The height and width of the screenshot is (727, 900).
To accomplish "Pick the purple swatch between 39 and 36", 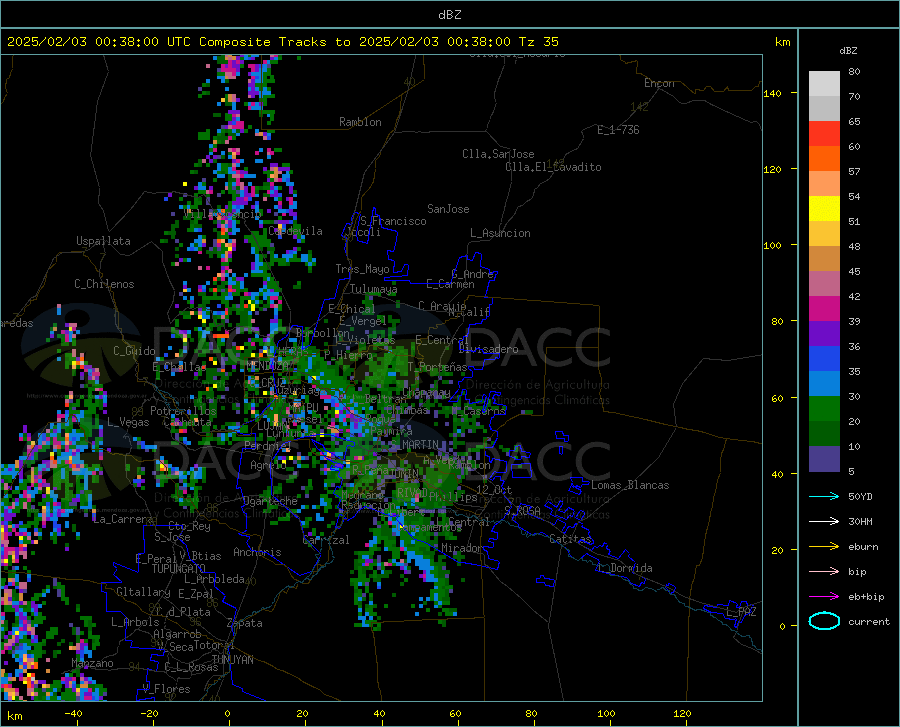I will [x=824, y=334].
